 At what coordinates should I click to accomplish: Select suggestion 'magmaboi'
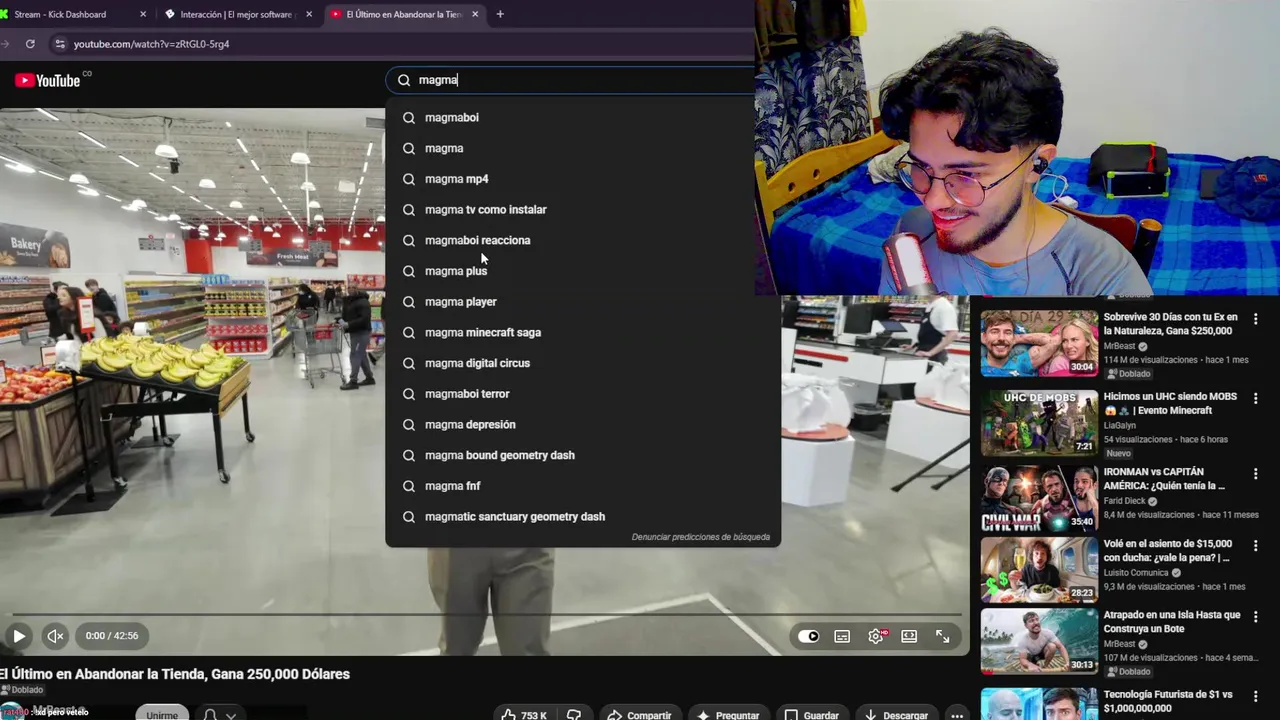pos(583,118)
